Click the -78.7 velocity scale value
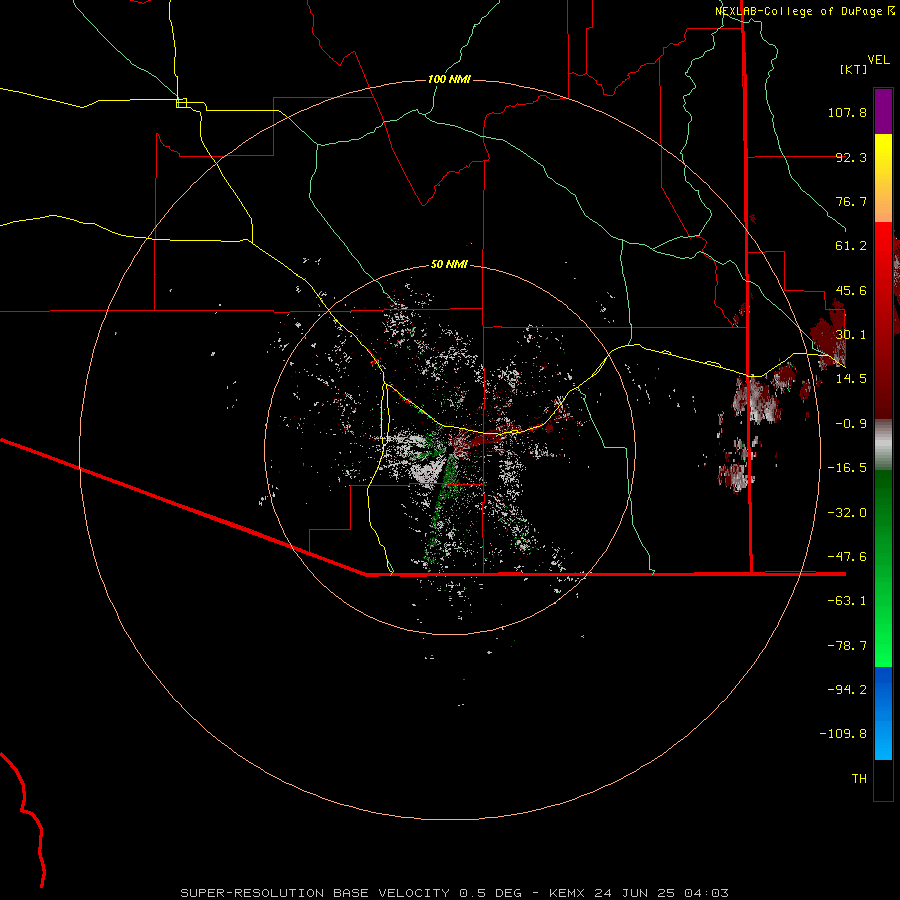The height and width of the screenshot is (900, 900). 847,646
